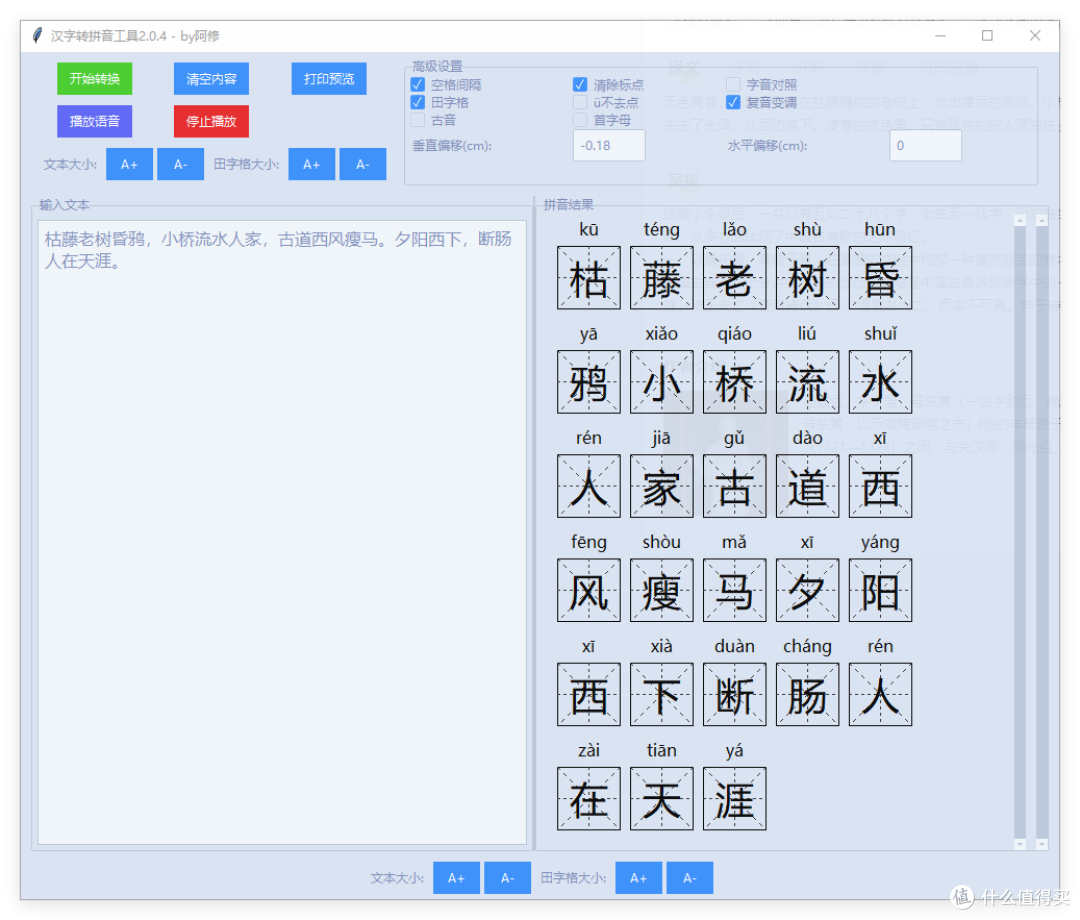Enable the ü不去点 checkbox
This screenshot has width=1080, height=920.
(x=580, y=103)
